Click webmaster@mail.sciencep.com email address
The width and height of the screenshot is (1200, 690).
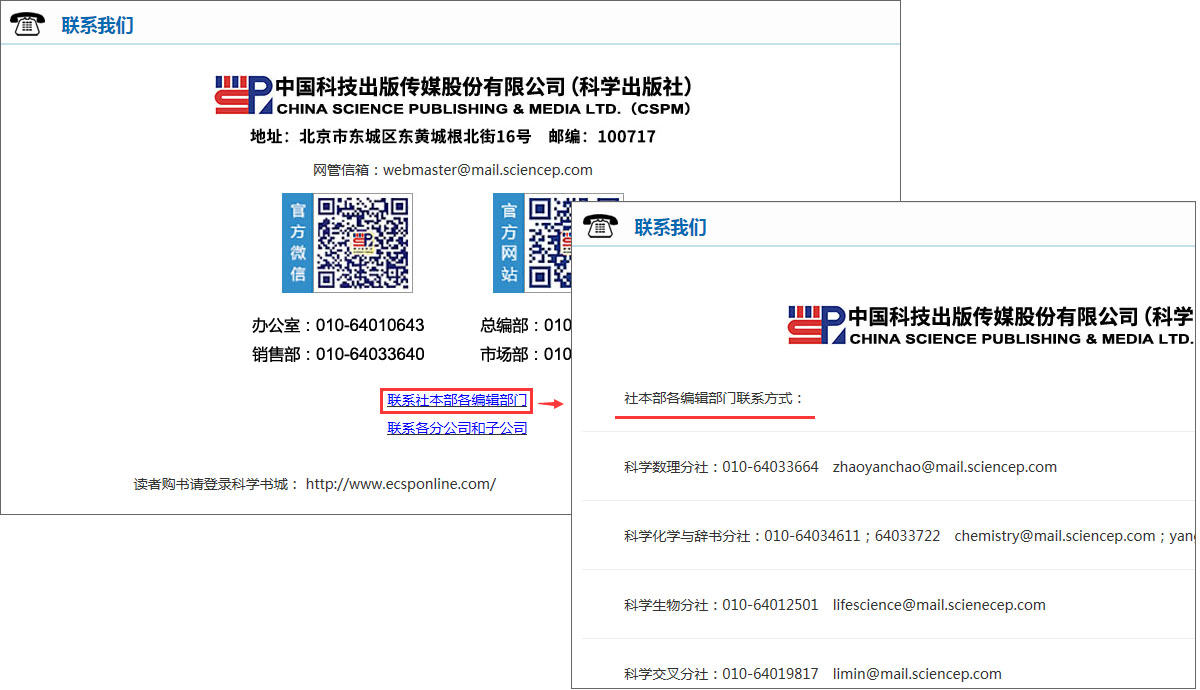(488, 170)
